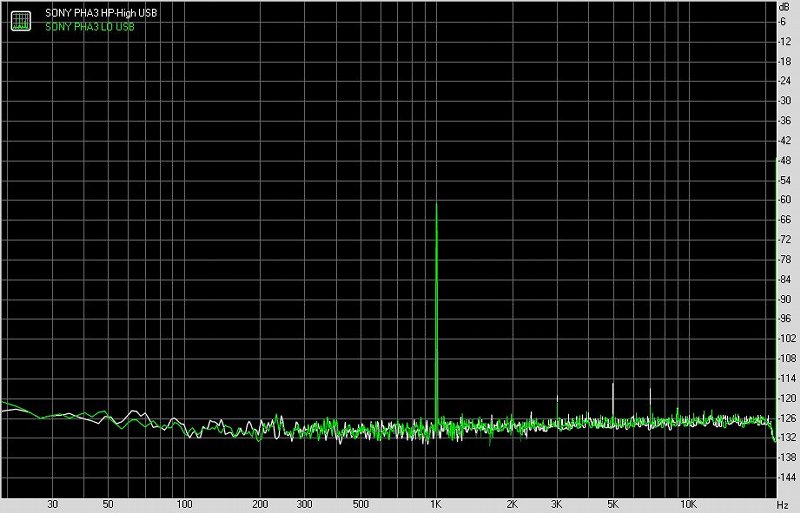
Task: Click the -90 dB scale label
Action: pyautogui.click(x=785, y=299)
